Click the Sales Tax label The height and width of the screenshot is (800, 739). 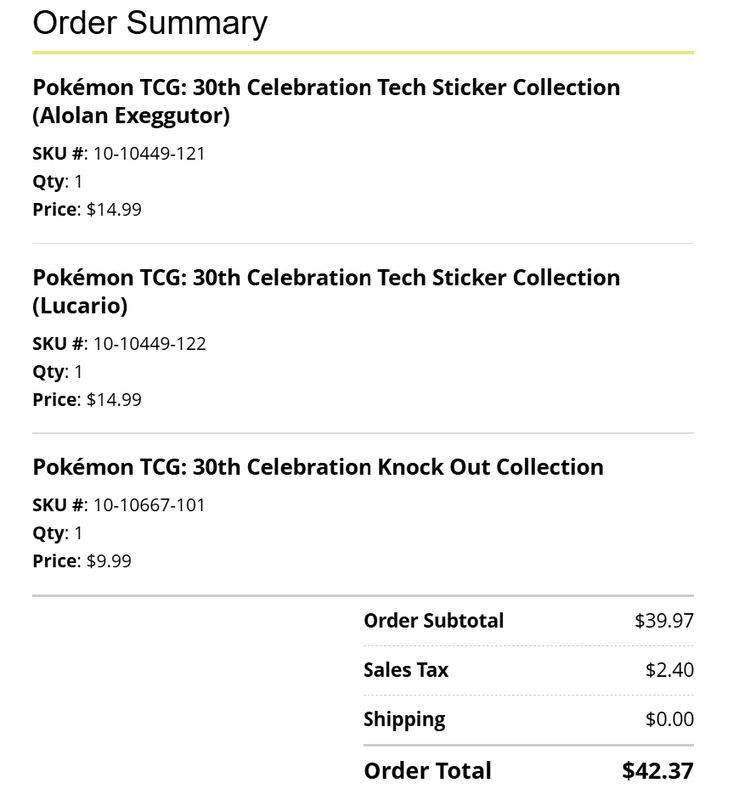click(x=406, y=670)
